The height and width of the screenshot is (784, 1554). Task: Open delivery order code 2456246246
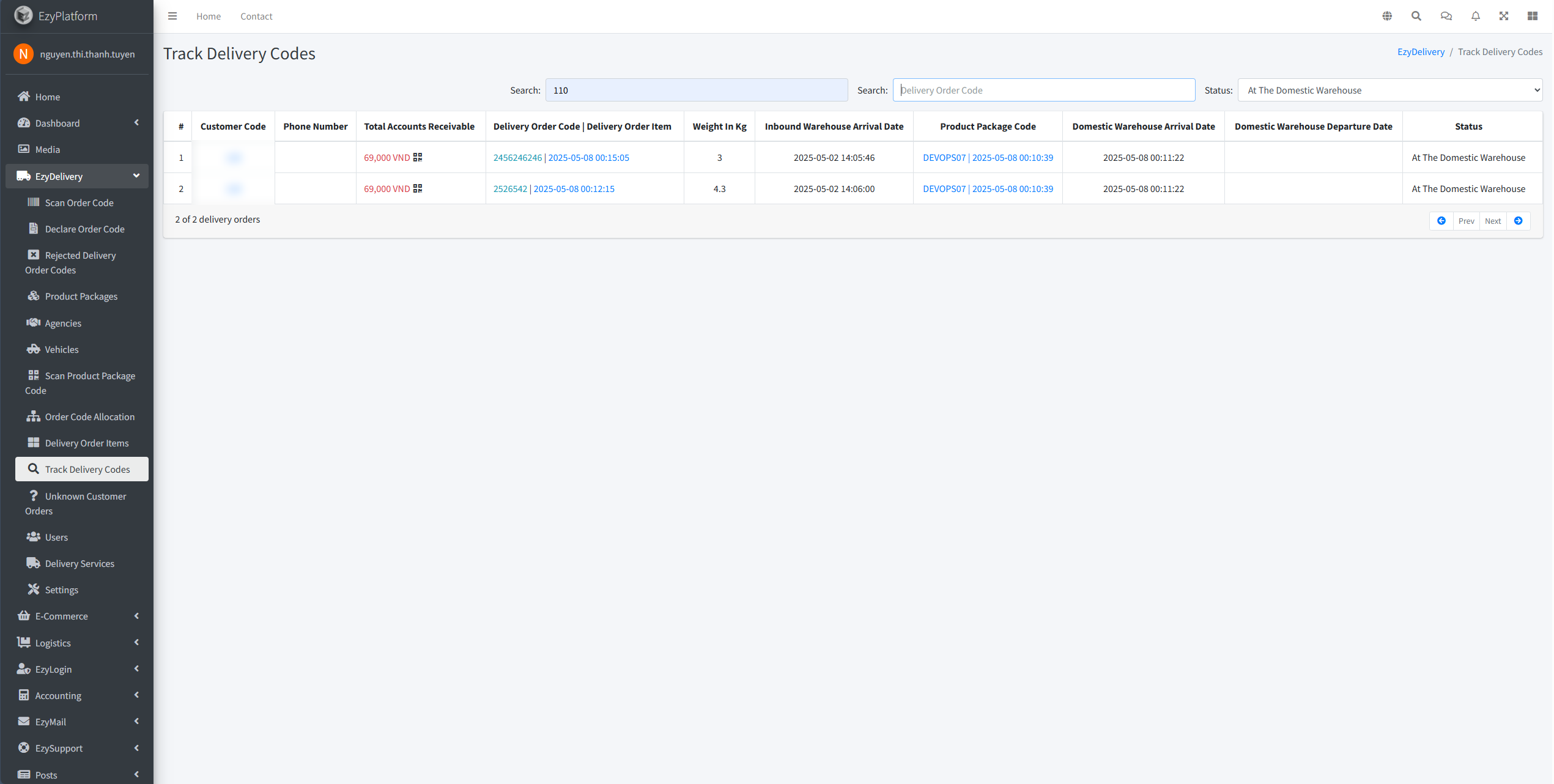tap(517, 158)
